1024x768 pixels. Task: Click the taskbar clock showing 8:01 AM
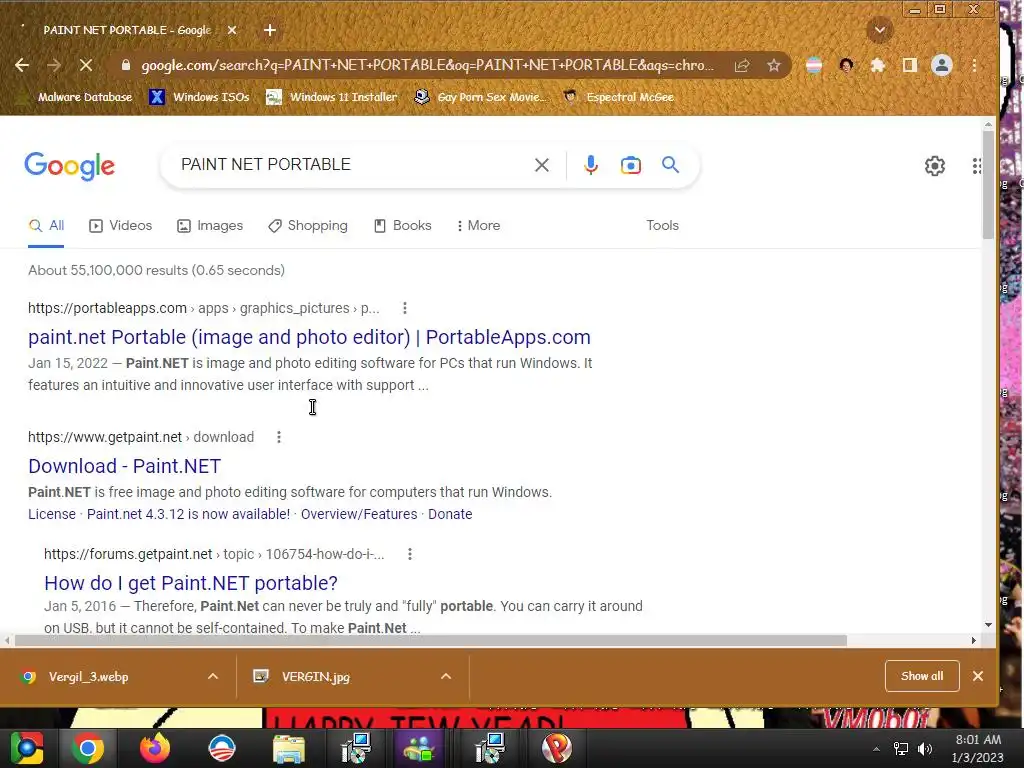click(x=977, y=748)
